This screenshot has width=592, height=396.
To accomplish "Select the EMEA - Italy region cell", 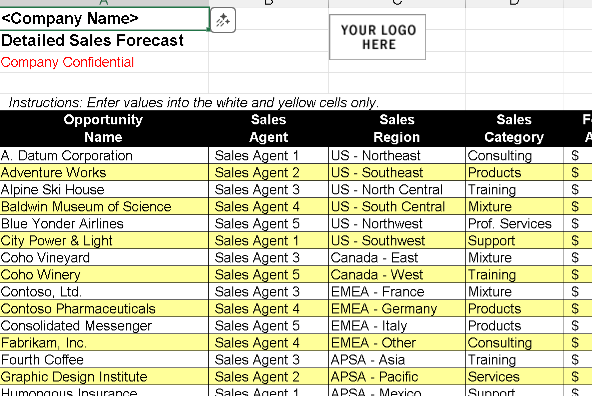I will tap(397, 325).
